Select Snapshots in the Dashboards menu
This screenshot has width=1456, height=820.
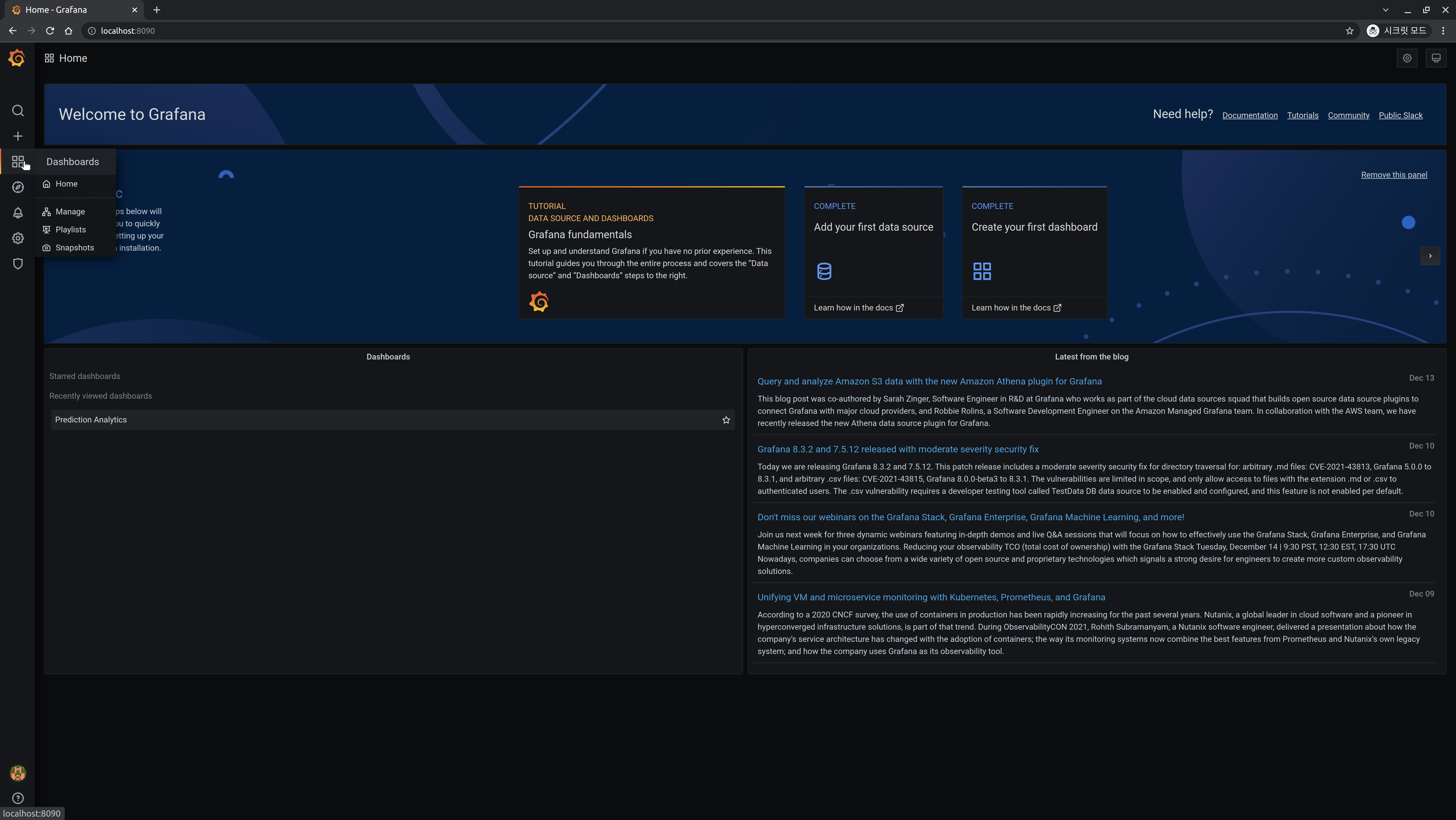(x=75, y=248)
